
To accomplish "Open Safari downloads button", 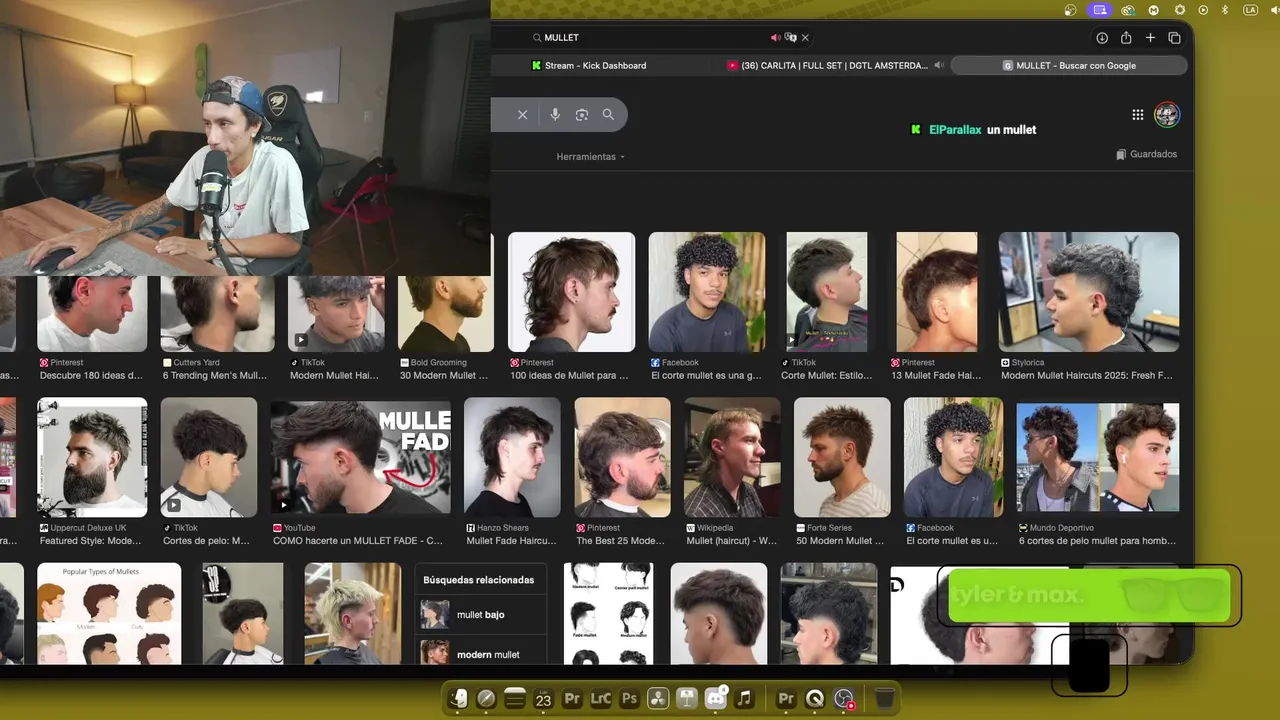I will (1102, 38).
